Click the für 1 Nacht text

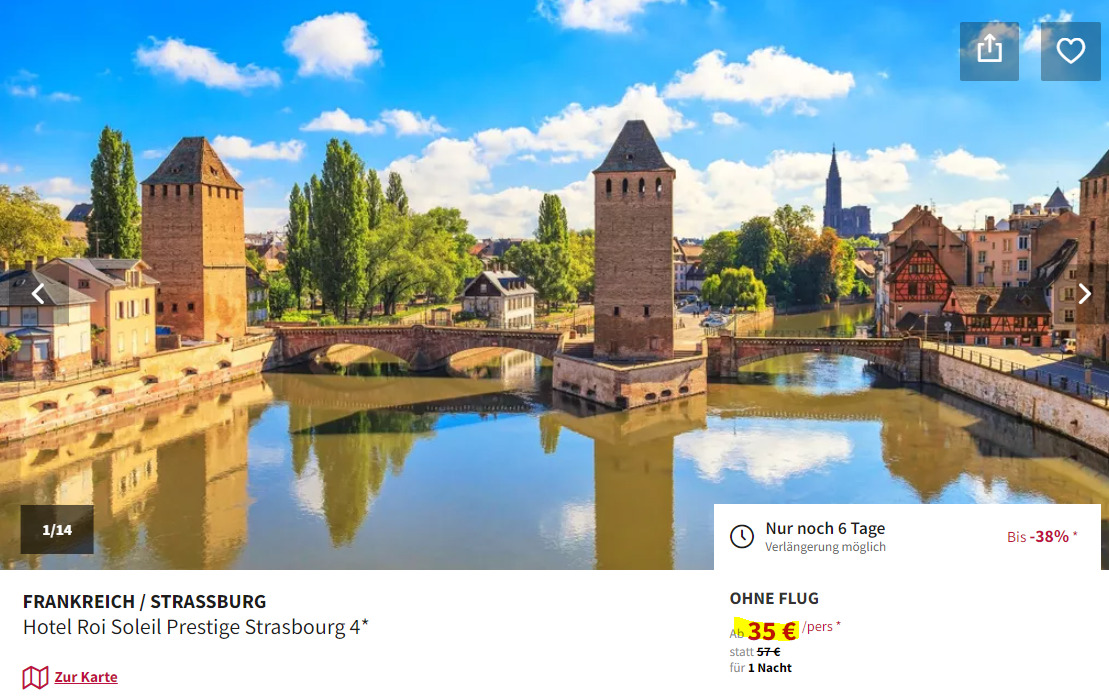click(760, 668)
